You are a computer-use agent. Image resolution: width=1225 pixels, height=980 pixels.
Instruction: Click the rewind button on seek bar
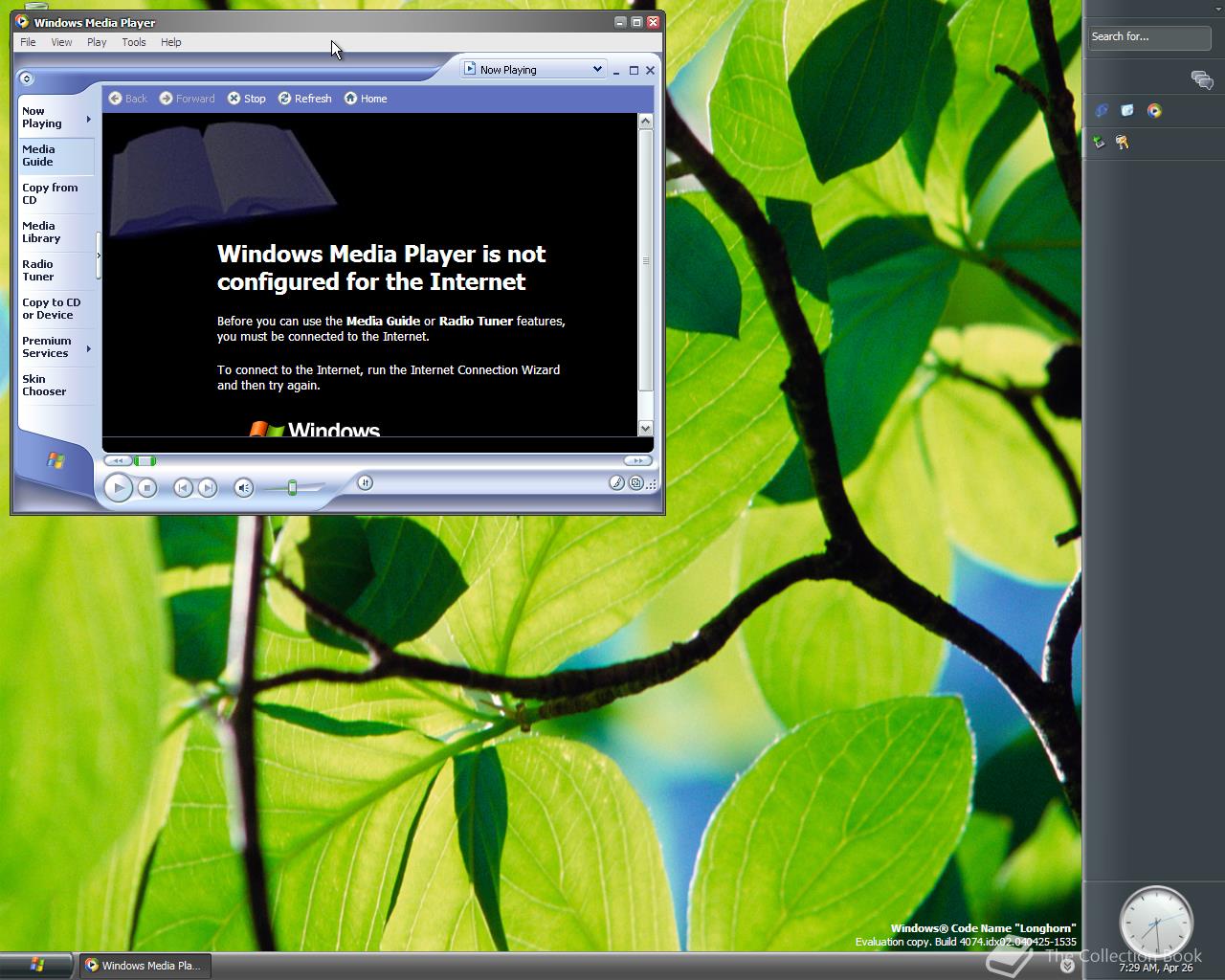pos(118,461)
